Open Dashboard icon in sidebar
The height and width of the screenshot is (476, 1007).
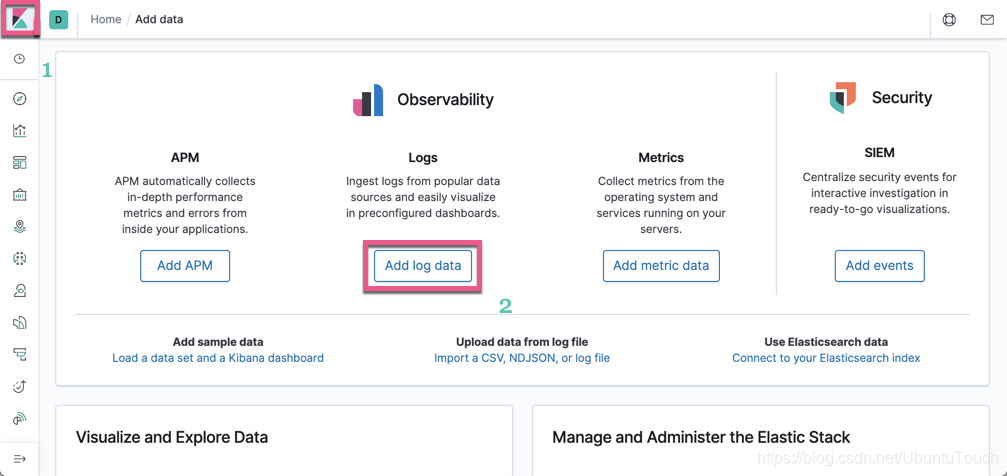19,162
